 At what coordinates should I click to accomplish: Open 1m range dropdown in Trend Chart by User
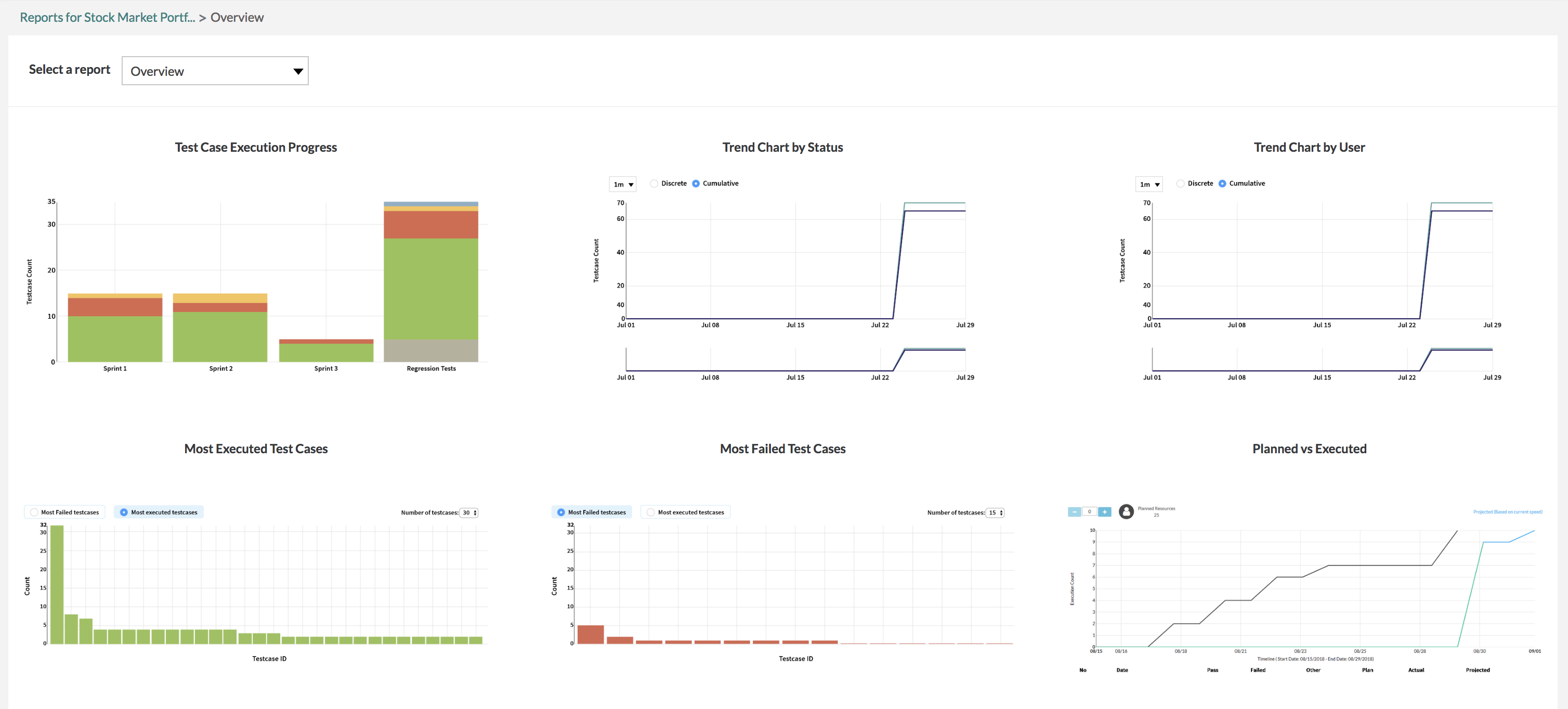1148,184
